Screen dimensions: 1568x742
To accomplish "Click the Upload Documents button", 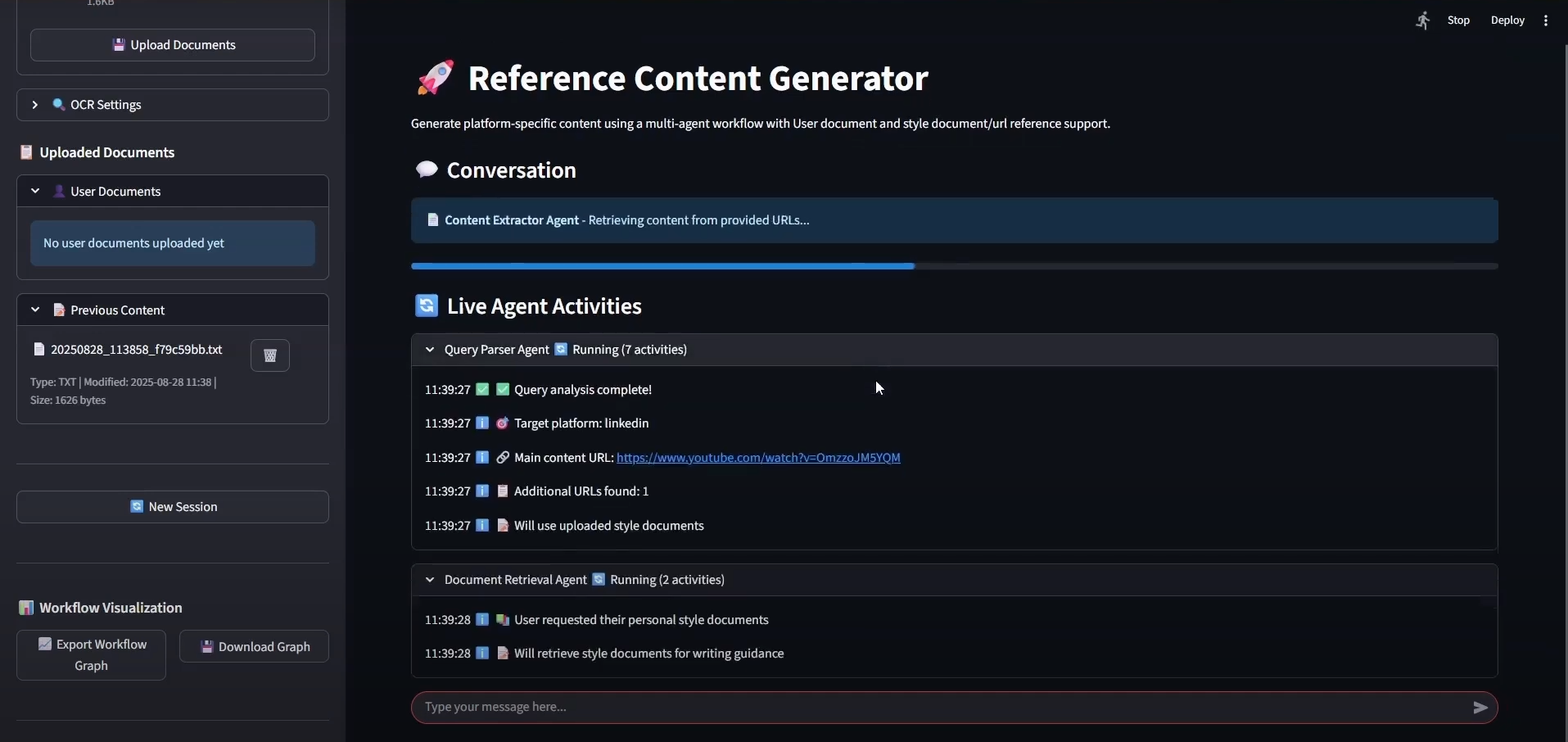I will [173, 45].
